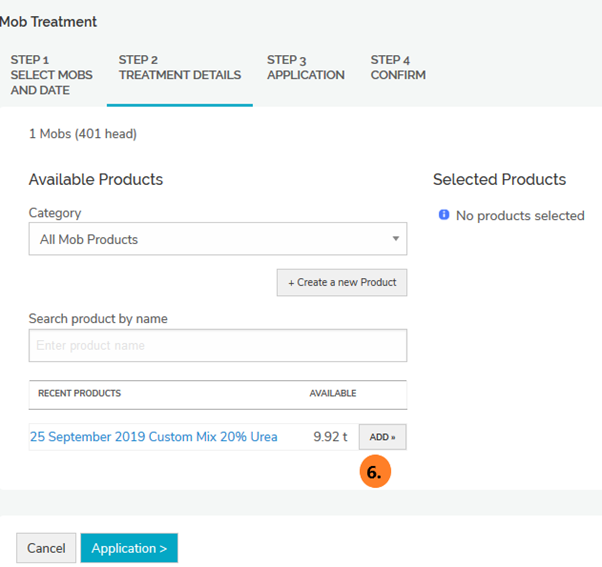Viewport: 602px width, 567px height.
Task: Cancel the mob treatment
Action: tap(46, 548)
